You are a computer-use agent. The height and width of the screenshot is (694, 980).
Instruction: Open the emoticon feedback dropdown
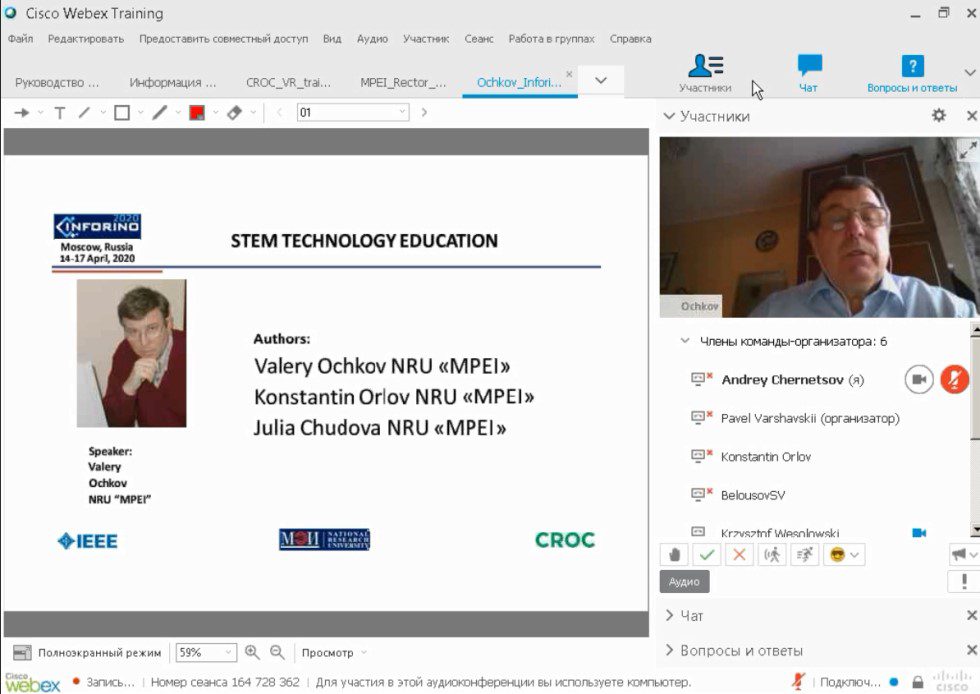(x=843, y=554)
